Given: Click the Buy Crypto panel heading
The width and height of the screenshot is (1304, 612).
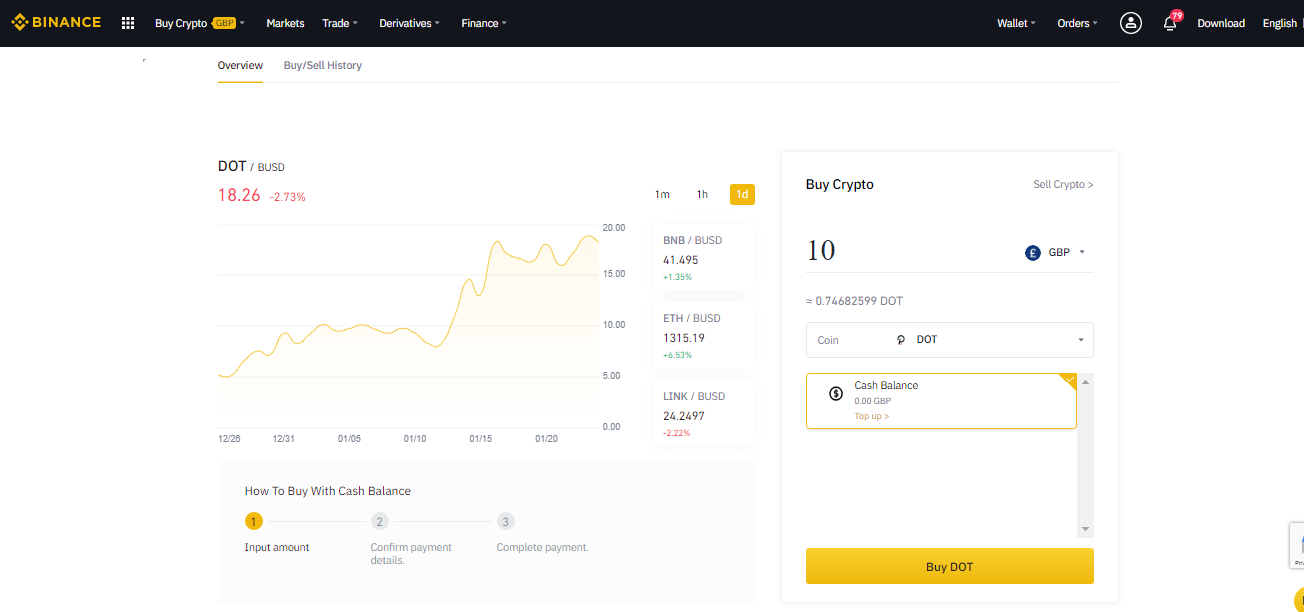Looking at the screenshot, I should pos(840,185).
